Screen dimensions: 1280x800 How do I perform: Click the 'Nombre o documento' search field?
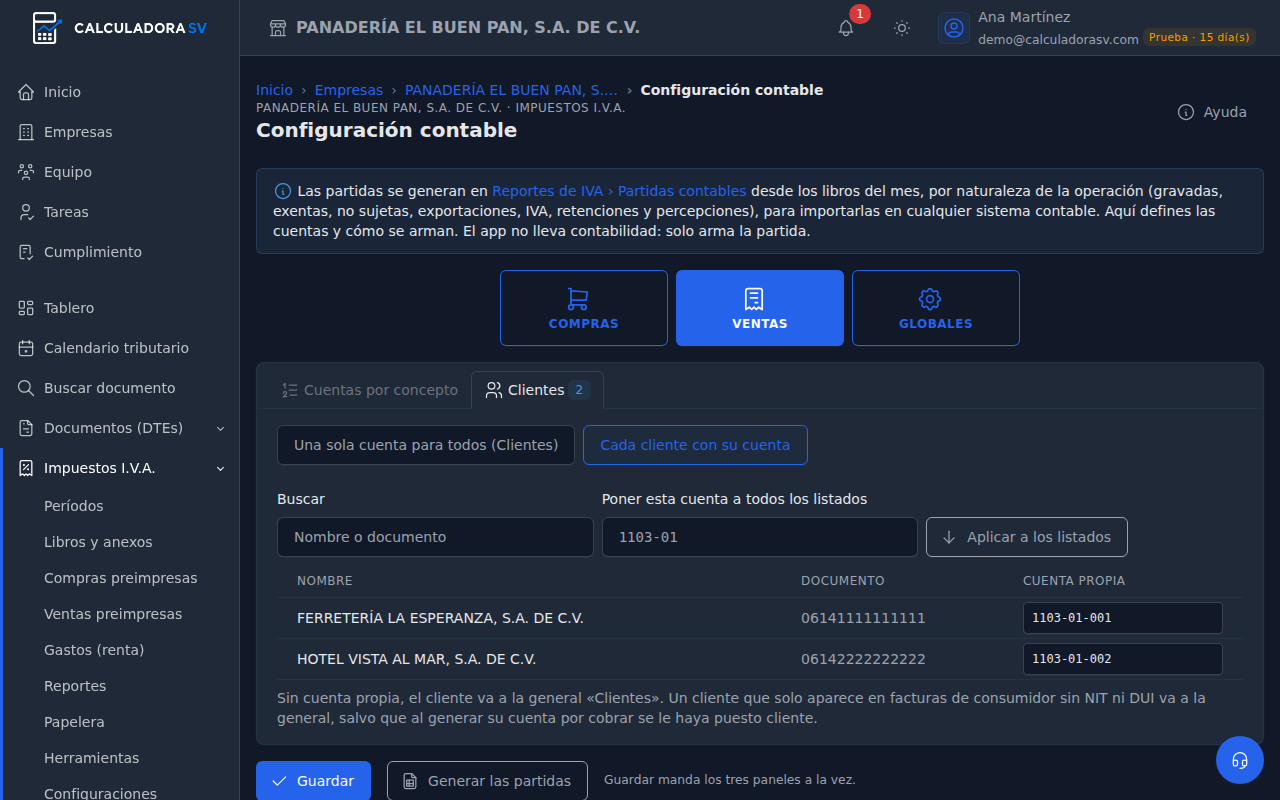435,537
